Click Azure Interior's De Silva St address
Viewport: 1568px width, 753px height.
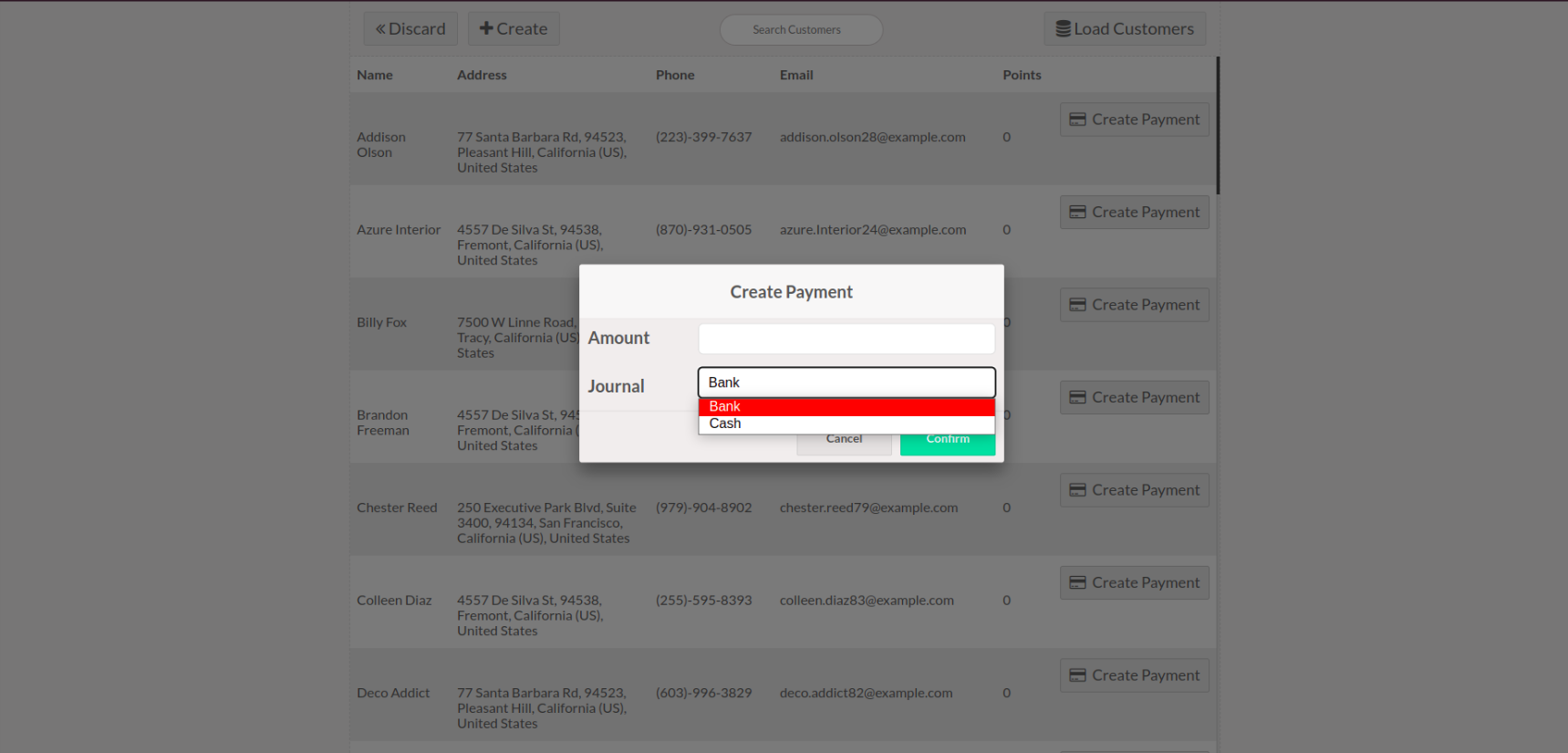coord(530,246)
